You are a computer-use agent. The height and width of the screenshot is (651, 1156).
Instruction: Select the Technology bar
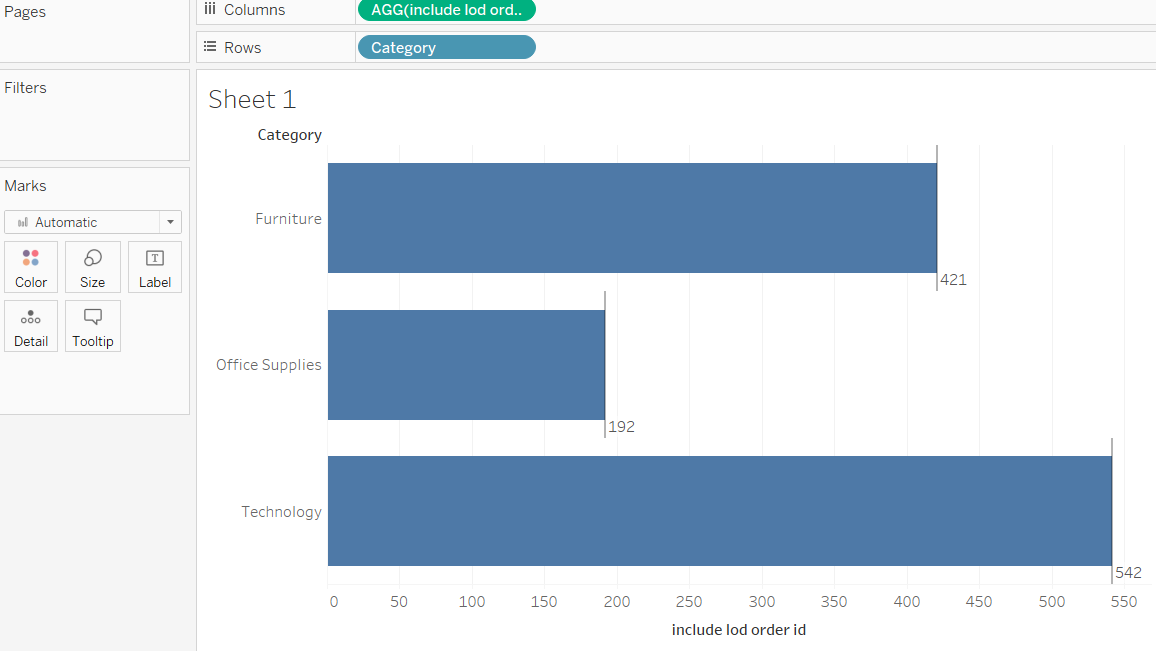720,511
